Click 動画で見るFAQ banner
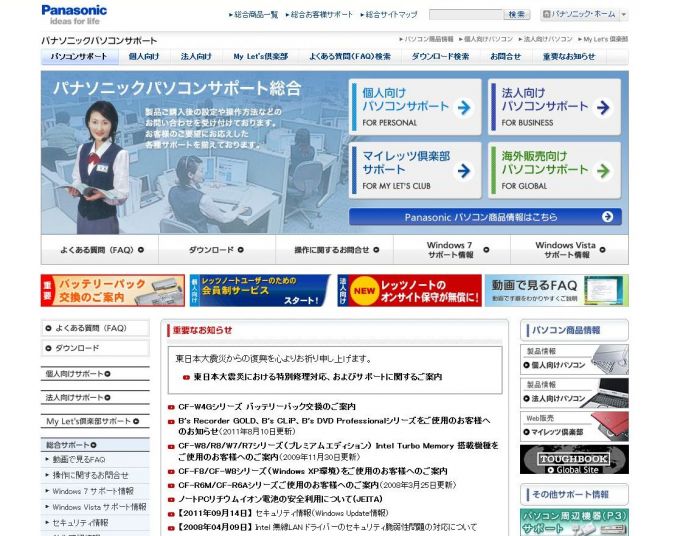 (557, 290)
